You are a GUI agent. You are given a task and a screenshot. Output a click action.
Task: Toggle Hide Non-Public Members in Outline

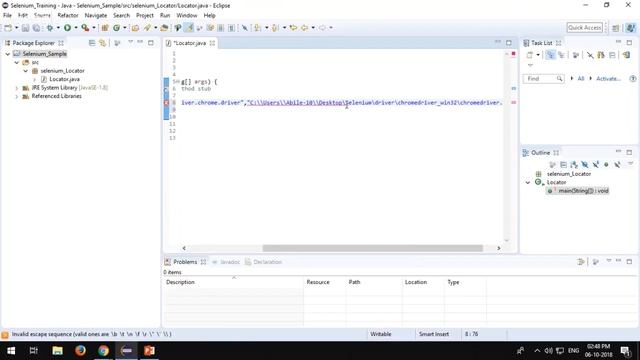coord(607,164)
